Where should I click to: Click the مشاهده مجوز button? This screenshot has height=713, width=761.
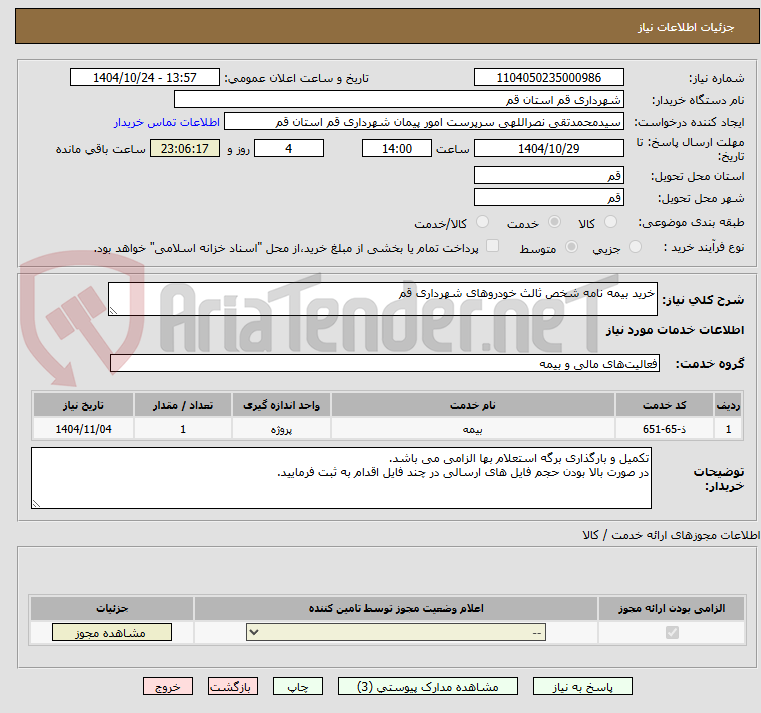click(x=112, y=632)
